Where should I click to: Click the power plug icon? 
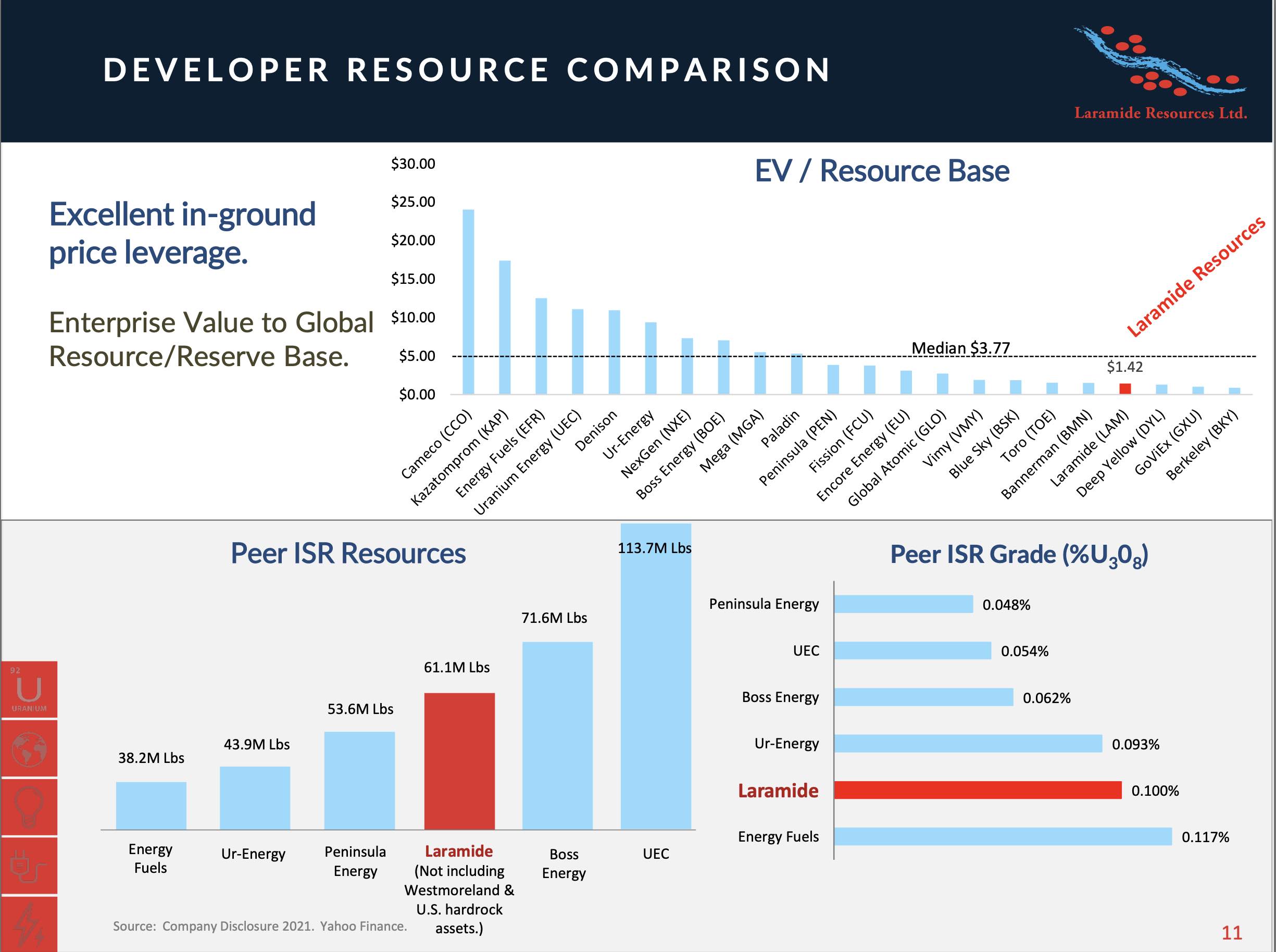28,866
